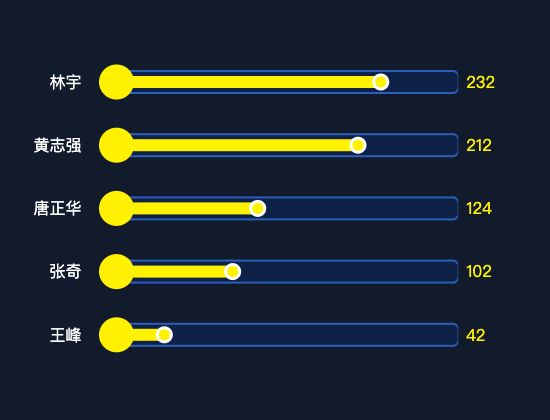Image resolution: width=550 pixels, height=420 pixels.
Task: Click the white-ringed end marker on 张奇's bar
Action: (x=233, y=272)
